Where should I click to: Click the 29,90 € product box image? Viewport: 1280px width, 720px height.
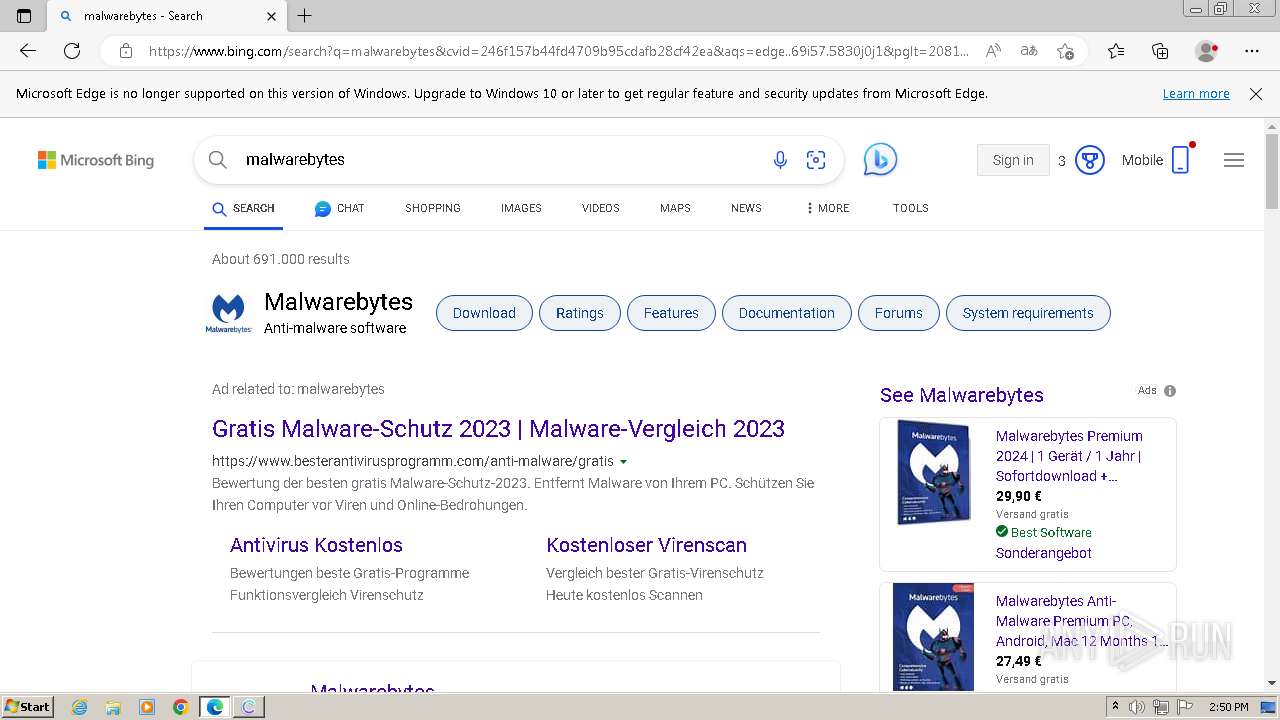point(934,473)
